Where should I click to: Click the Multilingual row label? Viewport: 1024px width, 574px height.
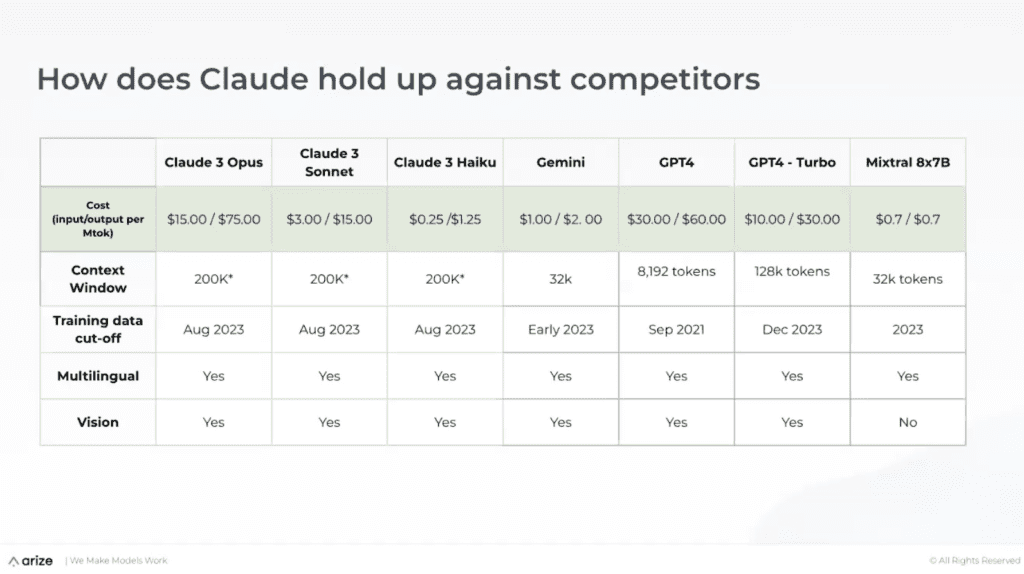click(98, 376)
